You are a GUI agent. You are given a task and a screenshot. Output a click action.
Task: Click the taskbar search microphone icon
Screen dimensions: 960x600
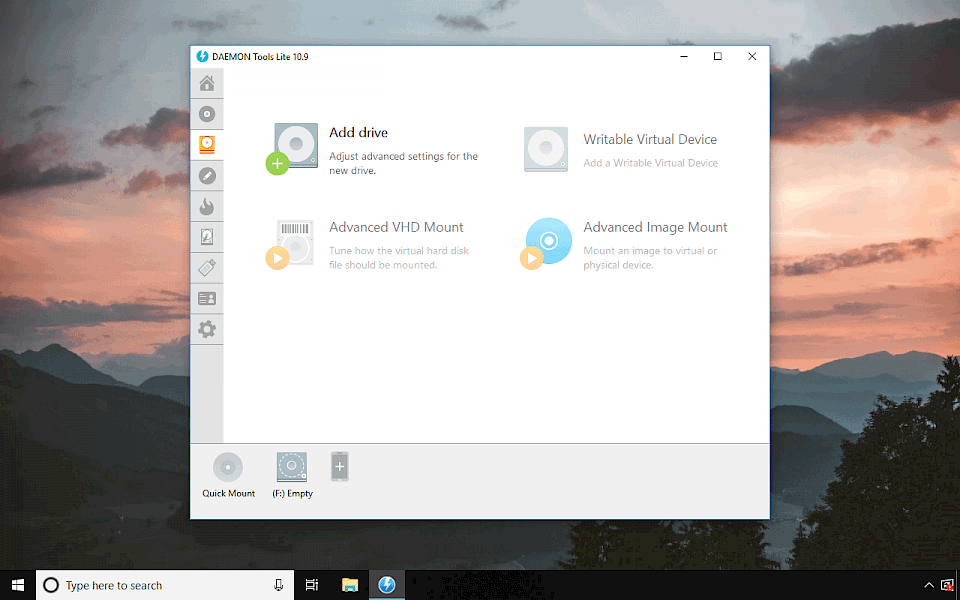[x=279, y=585]
